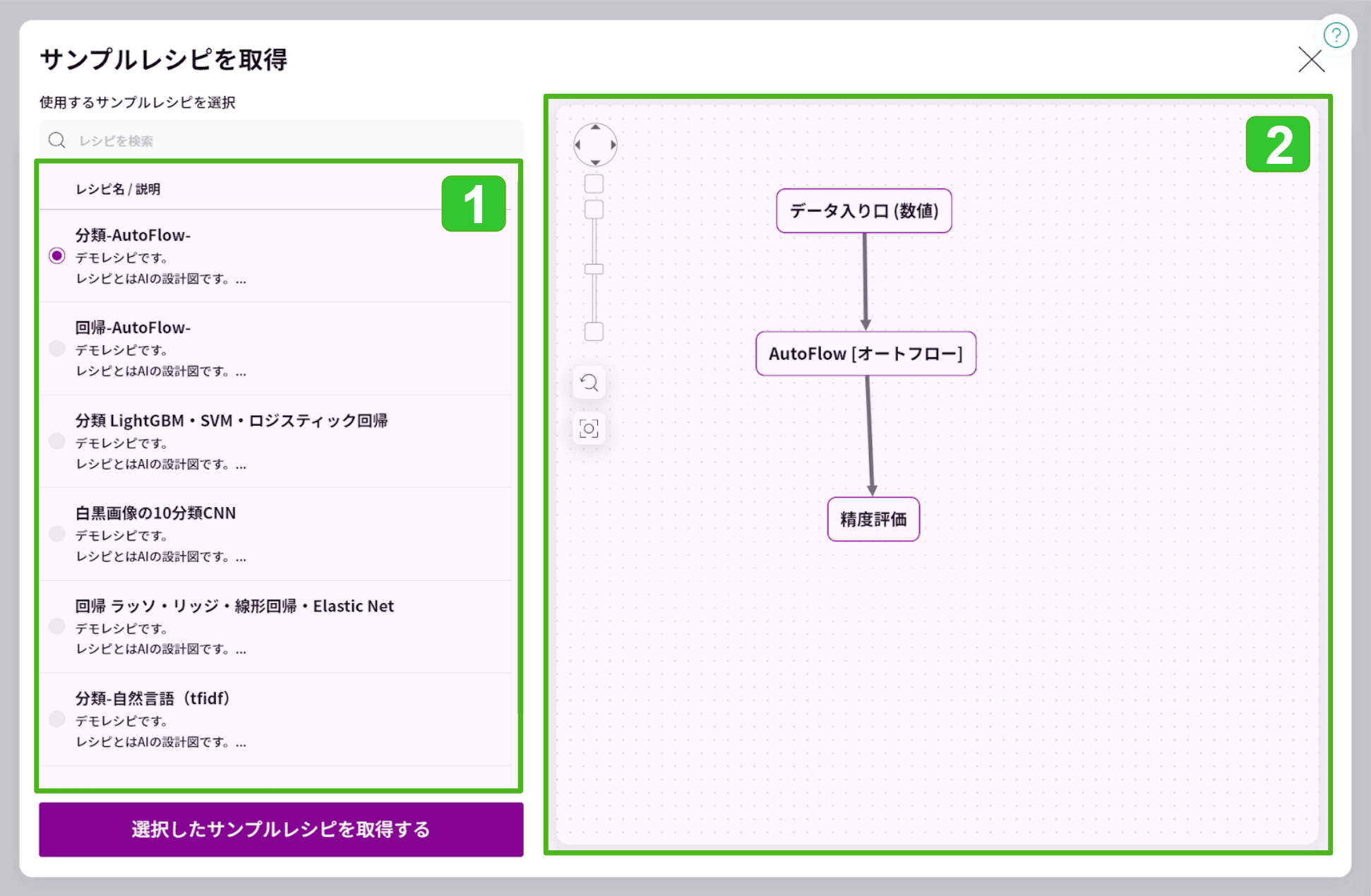The image size is (1371, 896).
Task: Click the AutoFlow [オートフロー] node
Action: pos(866,353)
